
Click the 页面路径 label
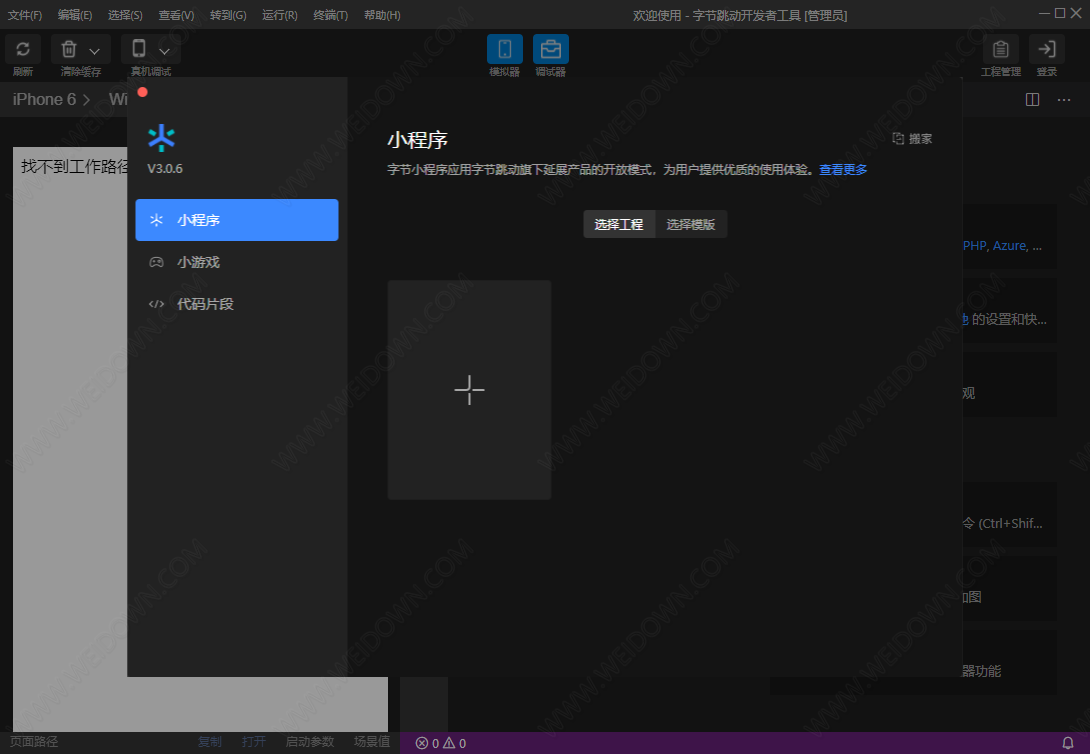33,741
